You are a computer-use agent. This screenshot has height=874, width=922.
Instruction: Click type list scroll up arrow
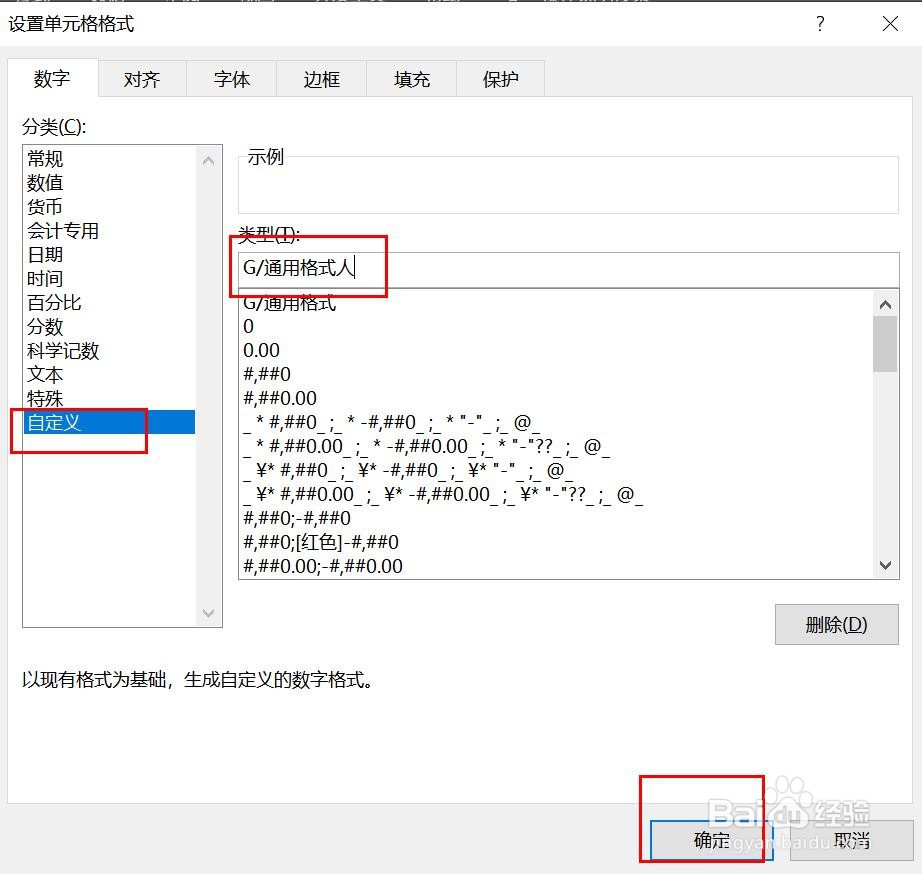(886, 304)
